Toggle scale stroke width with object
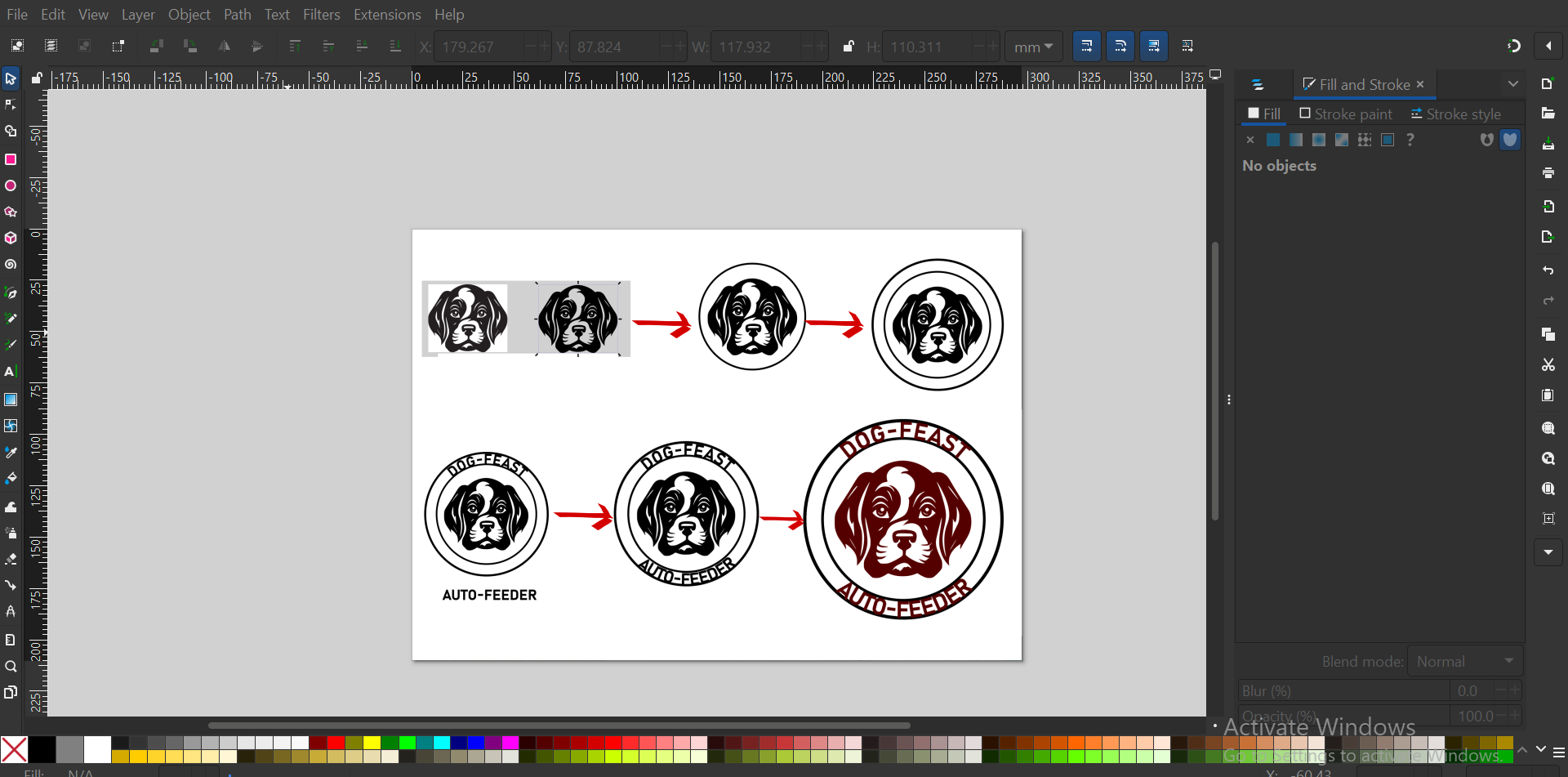 (1086, 46)
